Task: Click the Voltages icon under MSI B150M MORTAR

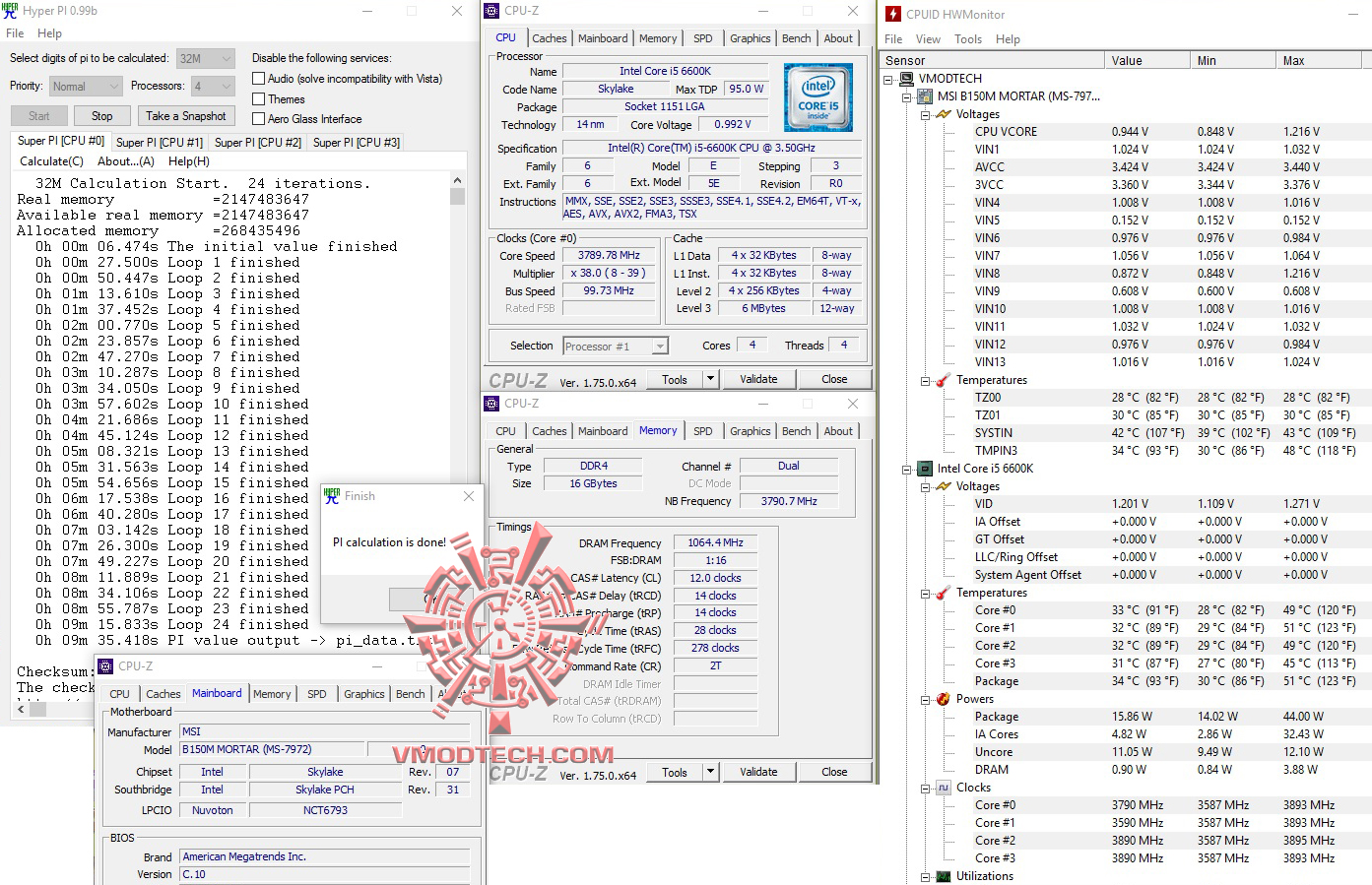Action: (944, 114)
